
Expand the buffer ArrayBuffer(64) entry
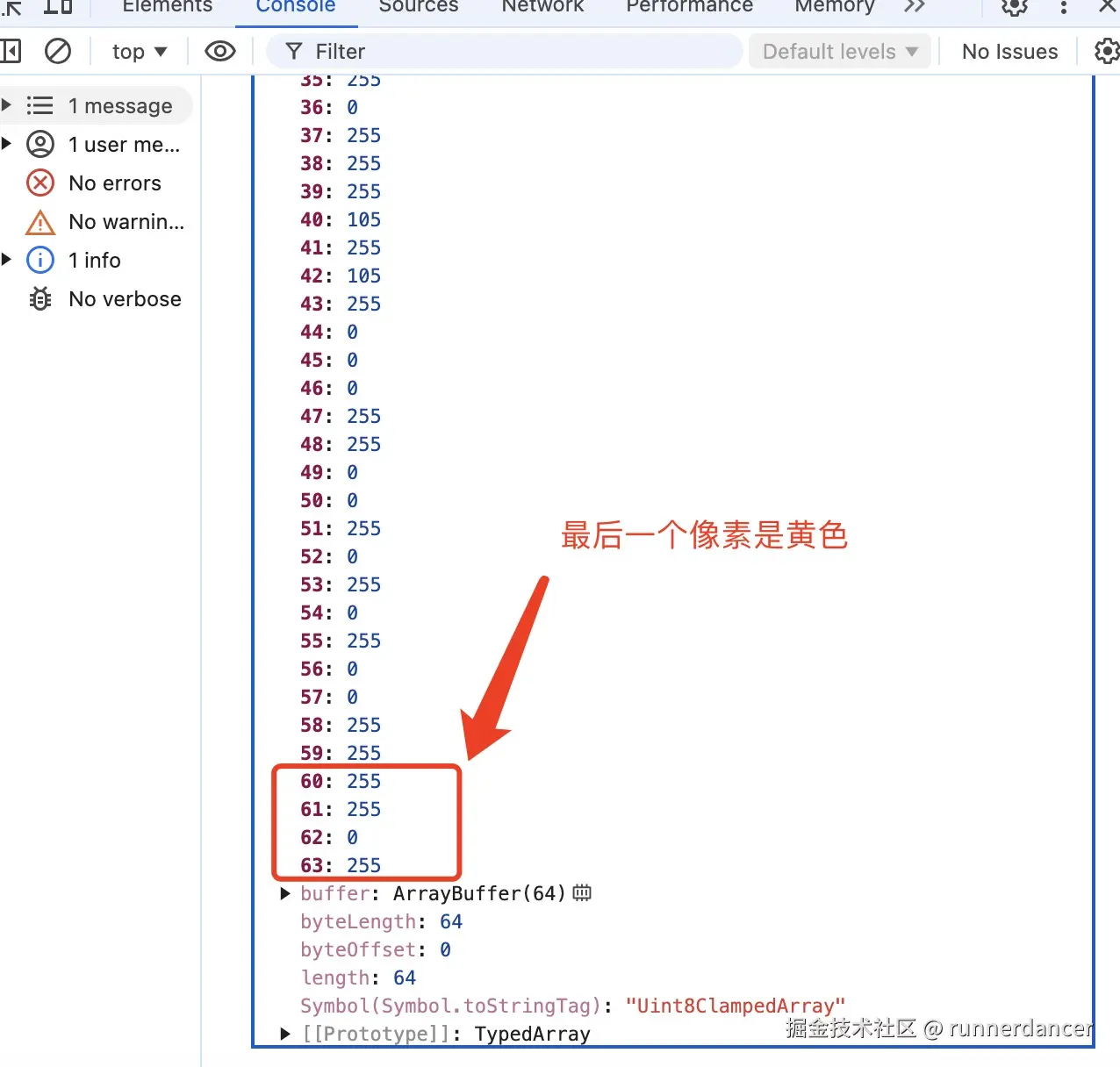pyautogui.click(x=285, y=893)
